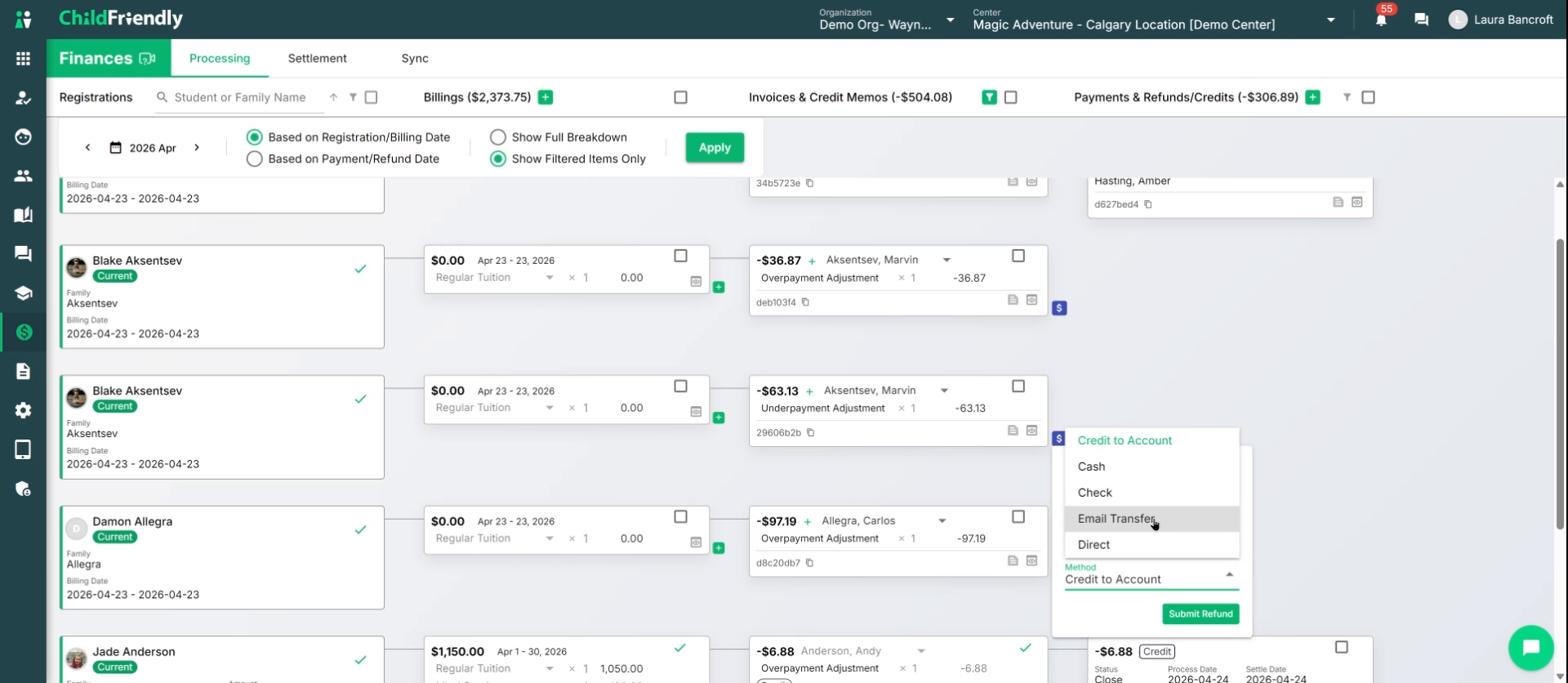This screenshot has width=1568, height=683.
Task: Expand Allegra, Carlos payer dropdown
Action: click(x=942, y=520)
